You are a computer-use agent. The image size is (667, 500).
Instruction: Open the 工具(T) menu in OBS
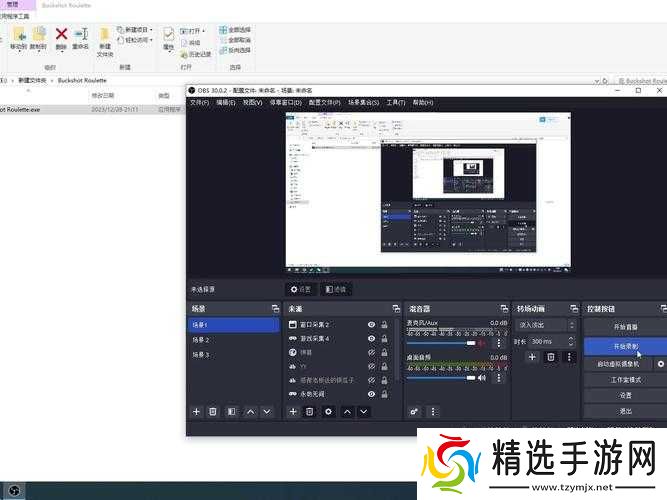(x=396, y=102)
